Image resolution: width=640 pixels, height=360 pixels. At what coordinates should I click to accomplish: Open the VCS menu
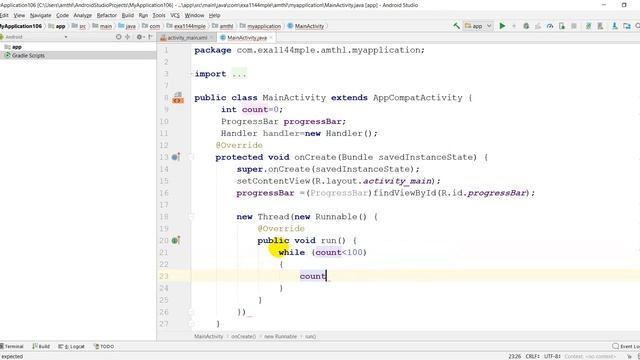[175, 15]
